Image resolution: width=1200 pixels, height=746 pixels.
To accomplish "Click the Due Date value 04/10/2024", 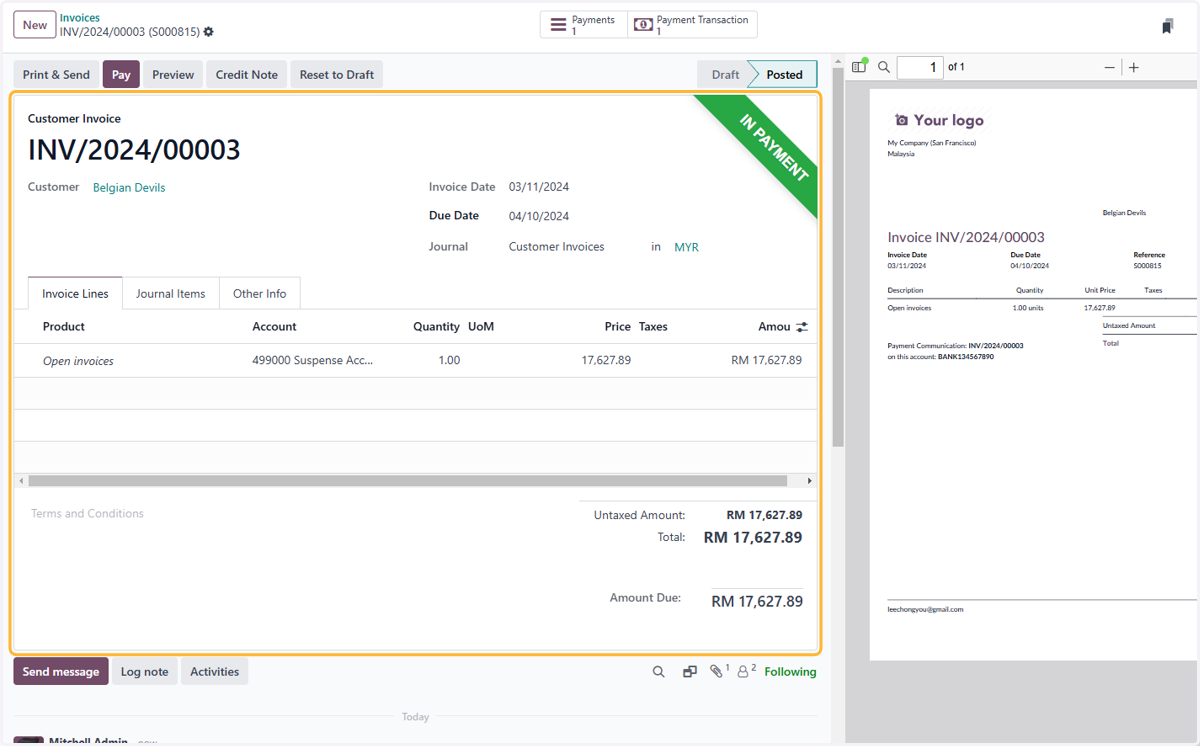I will (x=539, y=216).
